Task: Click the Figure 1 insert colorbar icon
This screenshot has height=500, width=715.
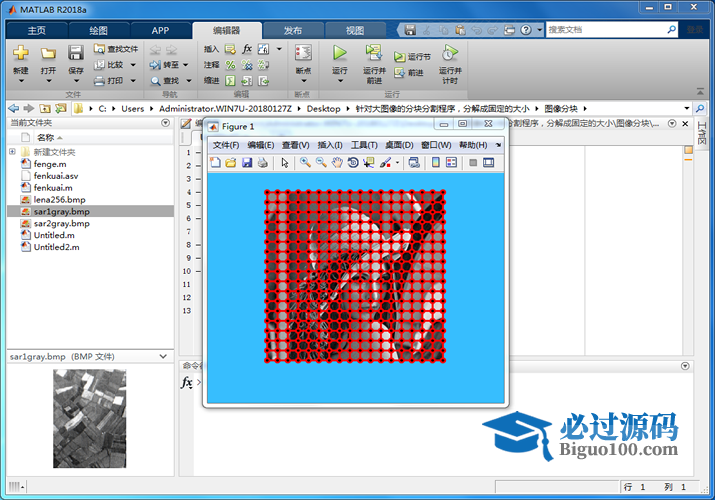Action: tap(435, 163)
